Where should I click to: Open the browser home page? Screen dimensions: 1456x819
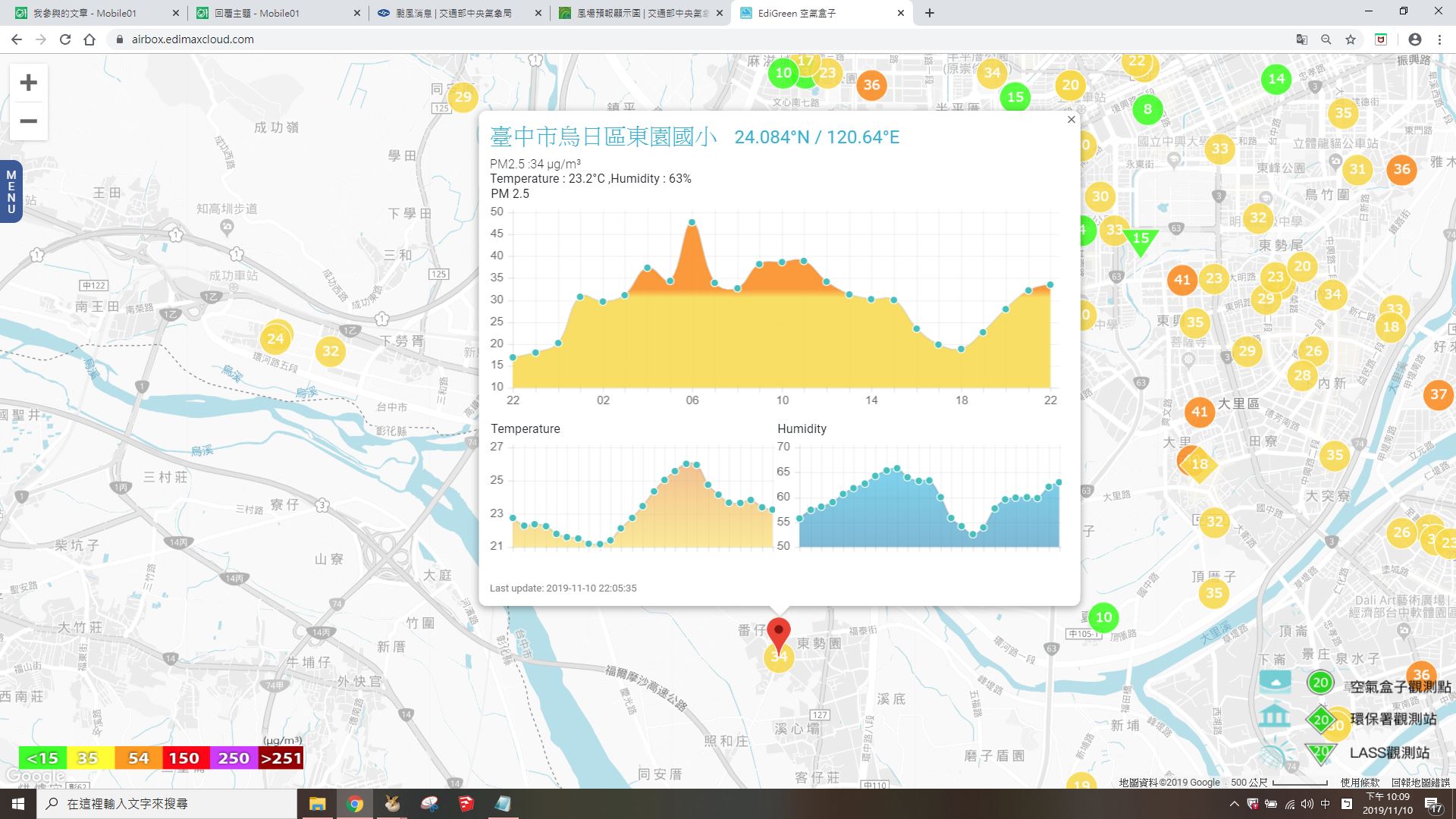click(x=89, y=39)
